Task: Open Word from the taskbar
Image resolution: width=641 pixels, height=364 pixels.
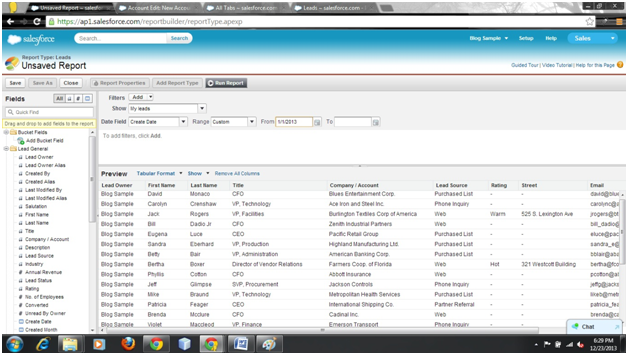Action: [241, 344]
